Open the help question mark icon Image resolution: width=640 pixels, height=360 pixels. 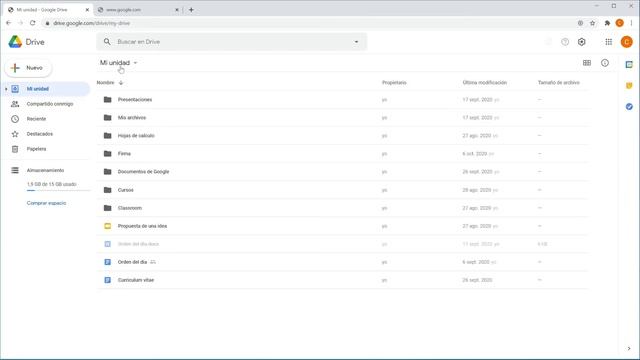[x=565, y=42]
